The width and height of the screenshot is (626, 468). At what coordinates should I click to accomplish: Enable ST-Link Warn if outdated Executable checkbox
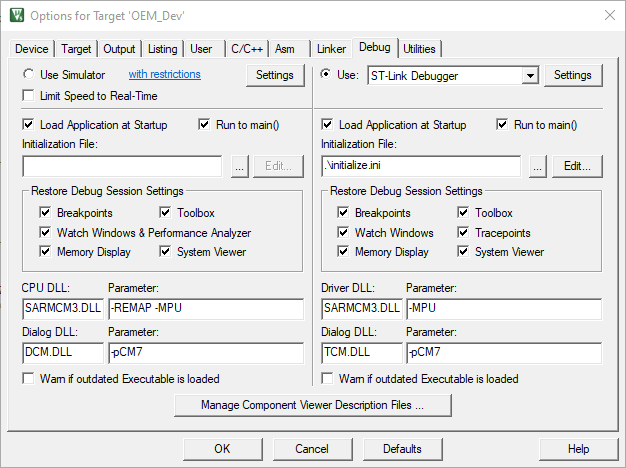point(327,379)
